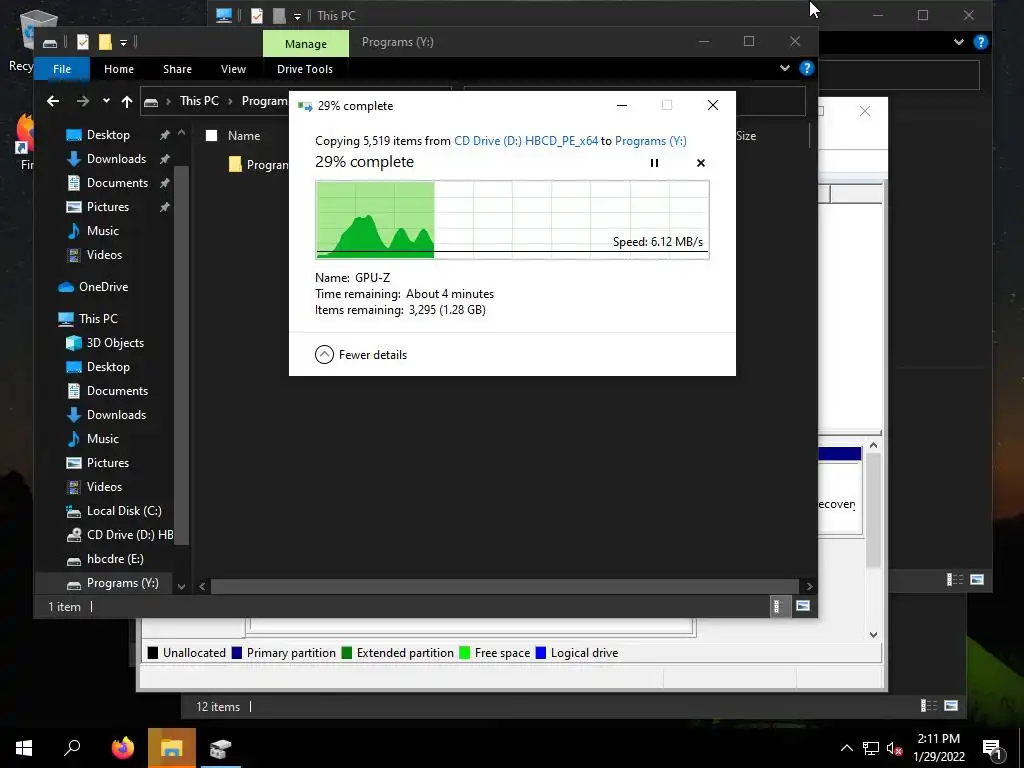
Task: Open the notification center icon
Action: (992, 750)
